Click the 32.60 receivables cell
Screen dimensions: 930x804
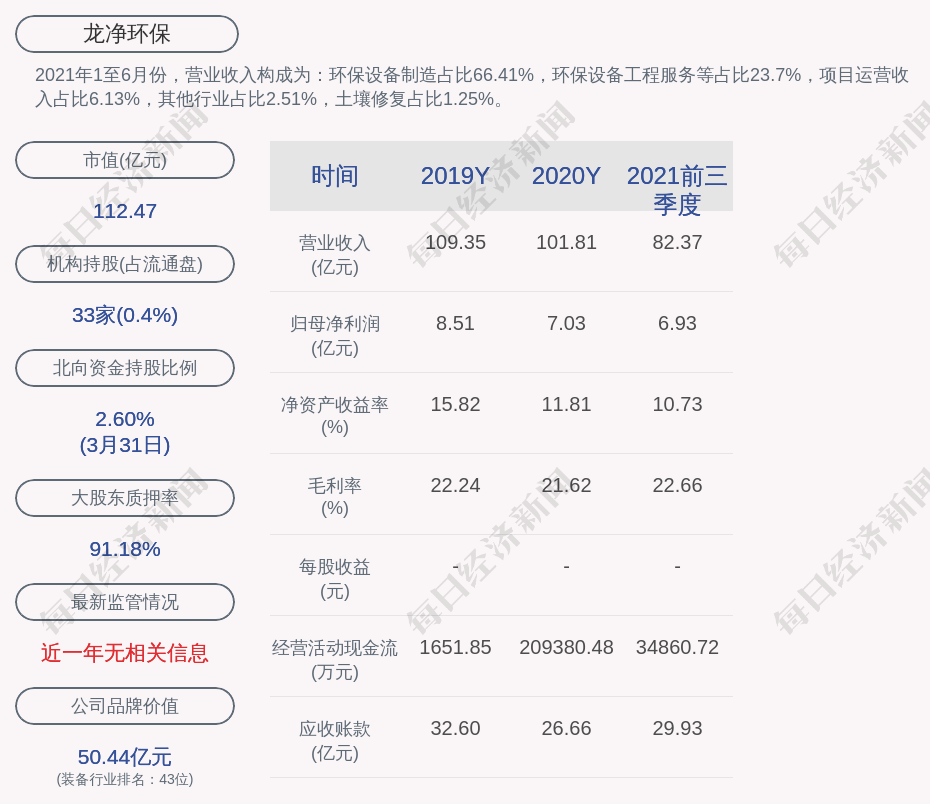(x=456, y=729)
